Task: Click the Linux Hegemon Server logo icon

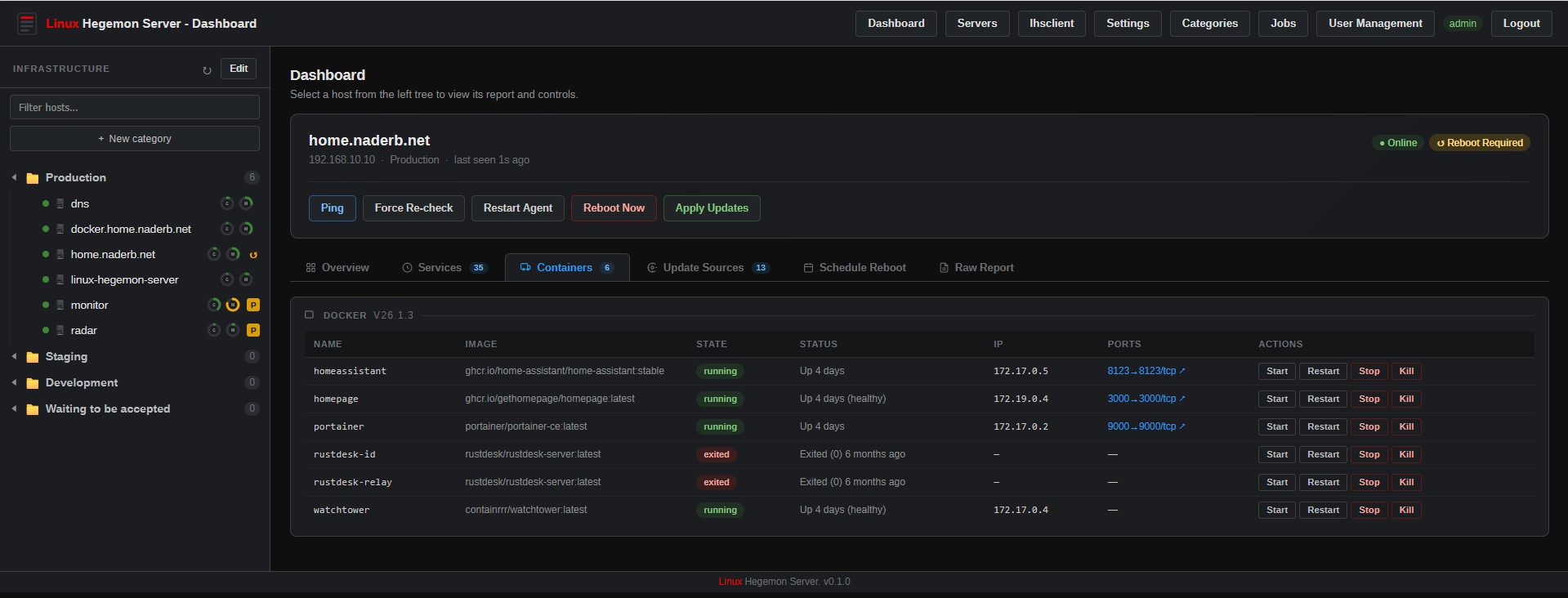Action: pos(27,24)
